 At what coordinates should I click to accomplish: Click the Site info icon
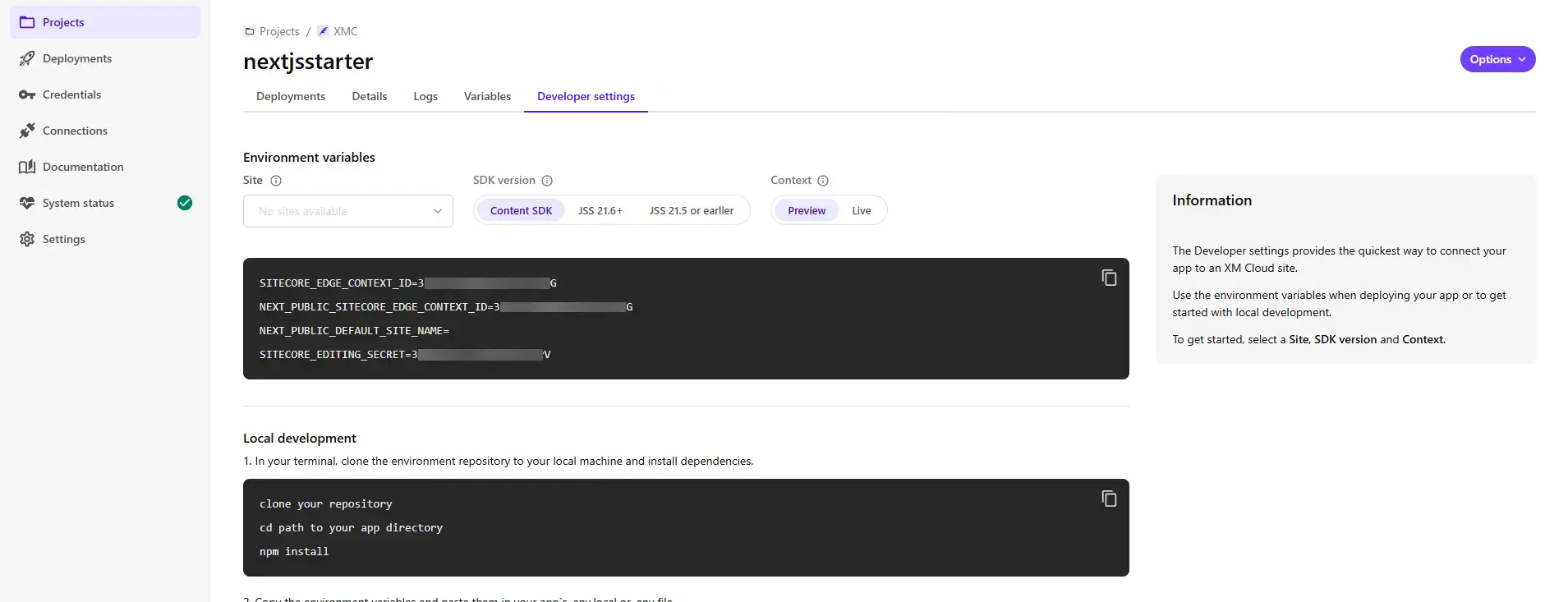pyautogui.click(x=276, y=181)
